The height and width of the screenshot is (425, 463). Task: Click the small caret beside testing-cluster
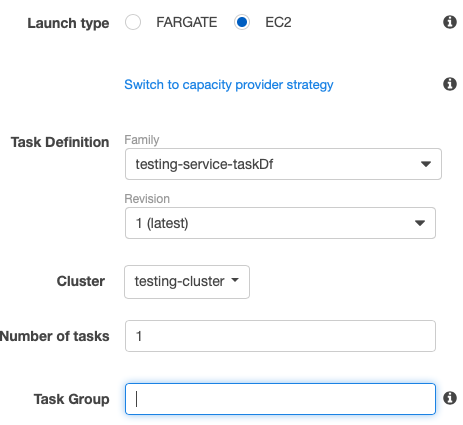(235, 280)
